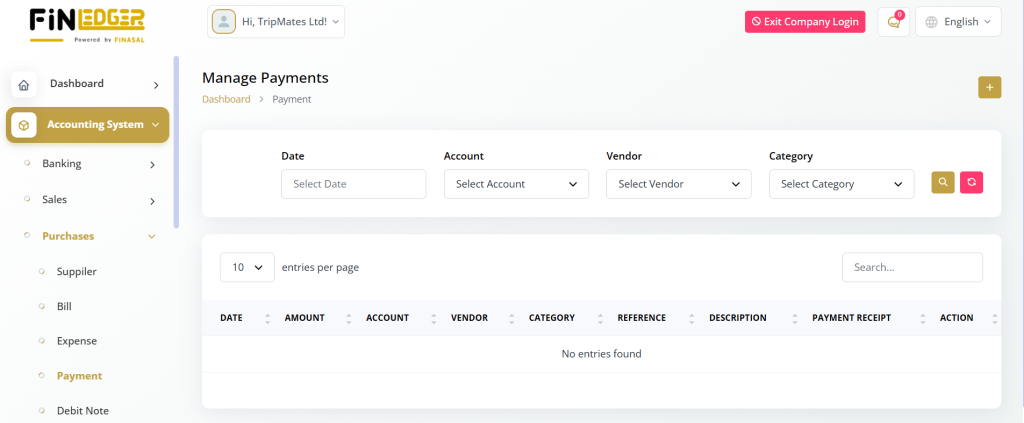Open the Bill menu item

coord(64,306)
